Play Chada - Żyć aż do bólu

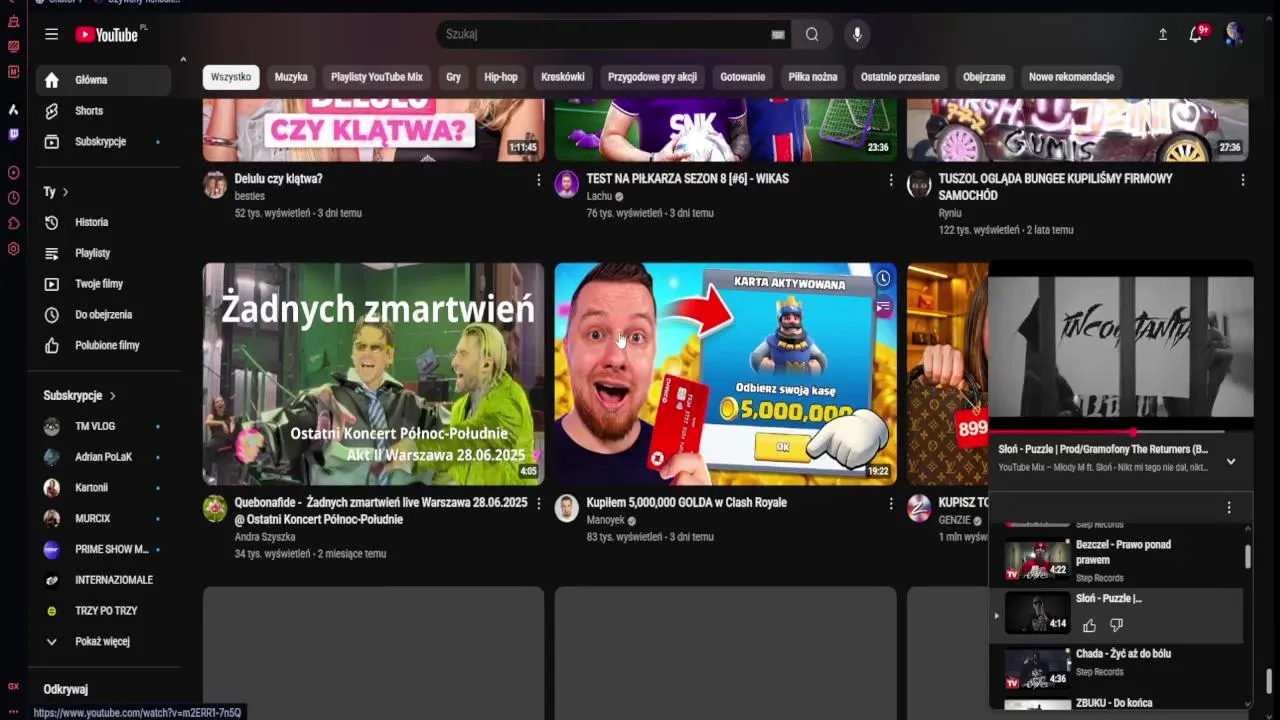click(x=1116, y=669)
